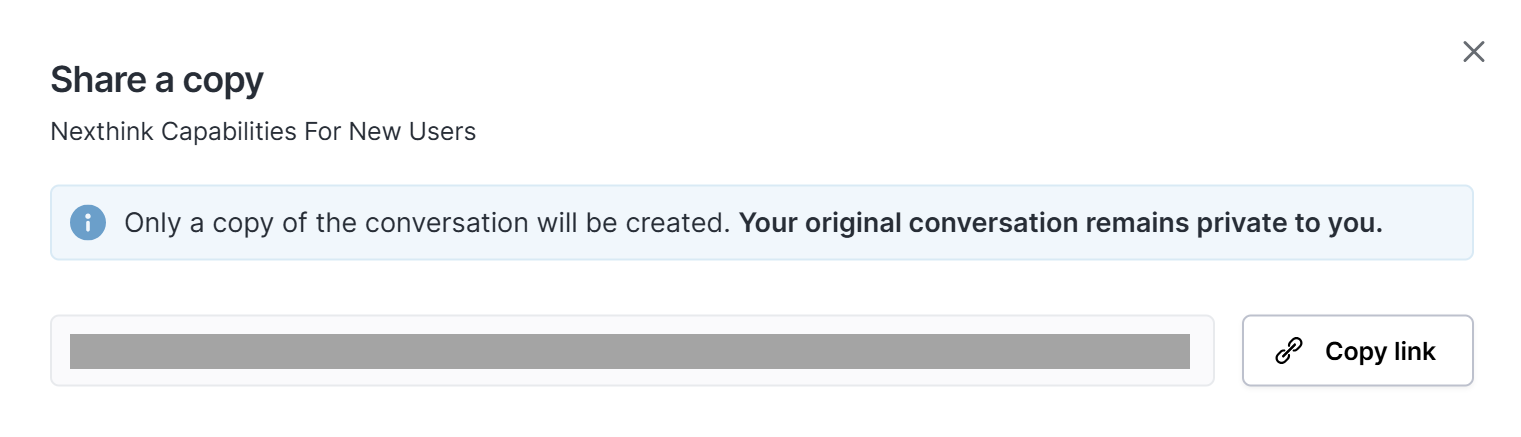Click the blue info circle icon
The width and height of the screenshot is (1521, 437).
[88, 222]
